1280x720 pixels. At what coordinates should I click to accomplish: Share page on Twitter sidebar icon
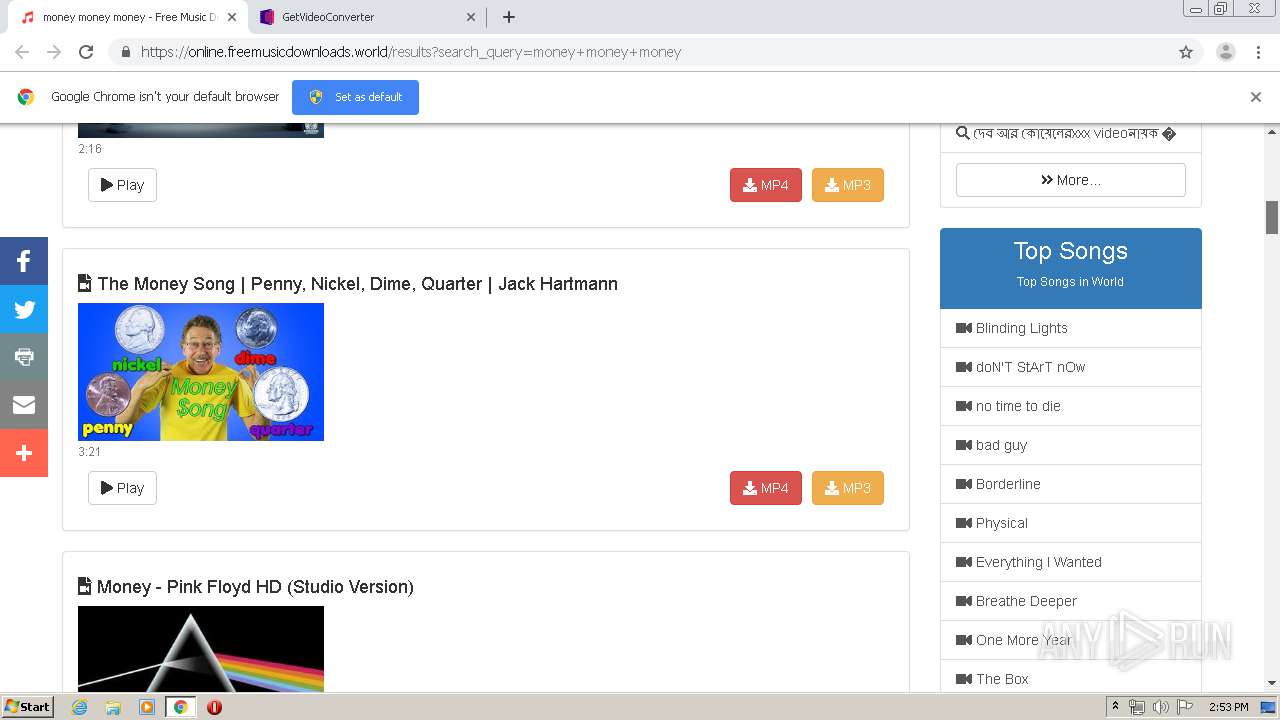[24, 309]
